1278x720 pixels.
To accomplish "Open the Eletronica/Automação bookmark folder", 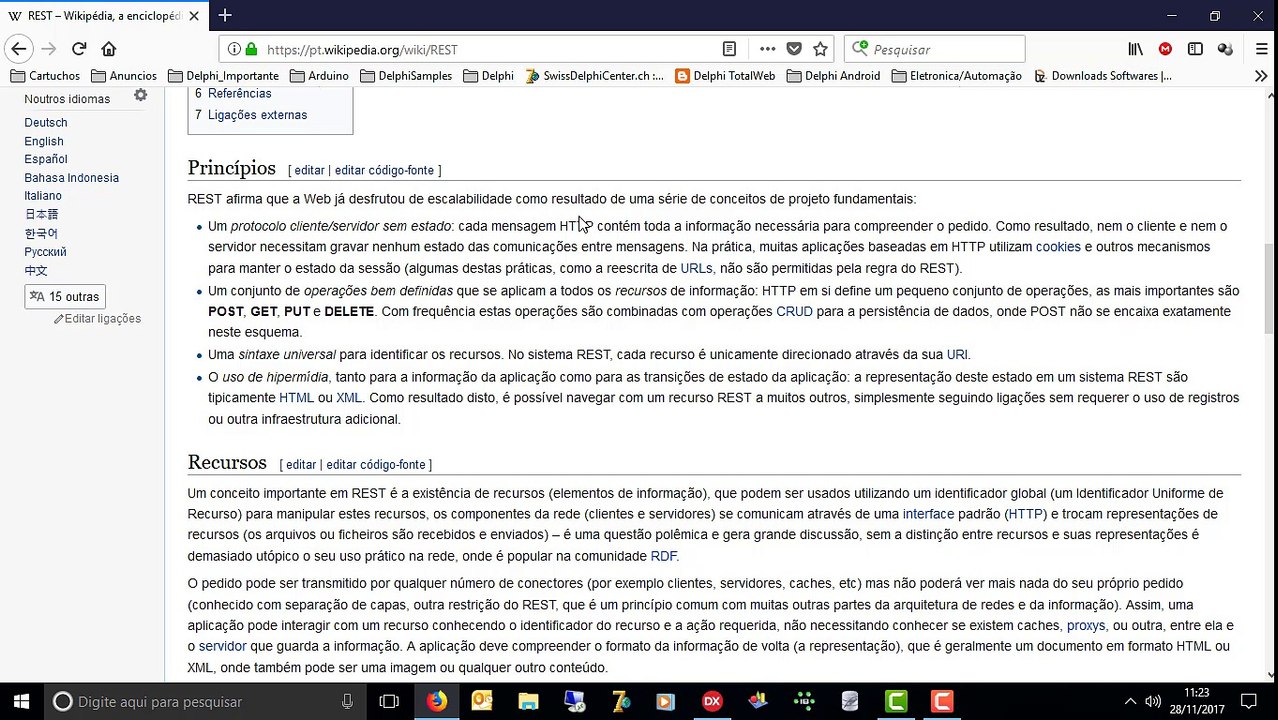I will tap(957, 76).
